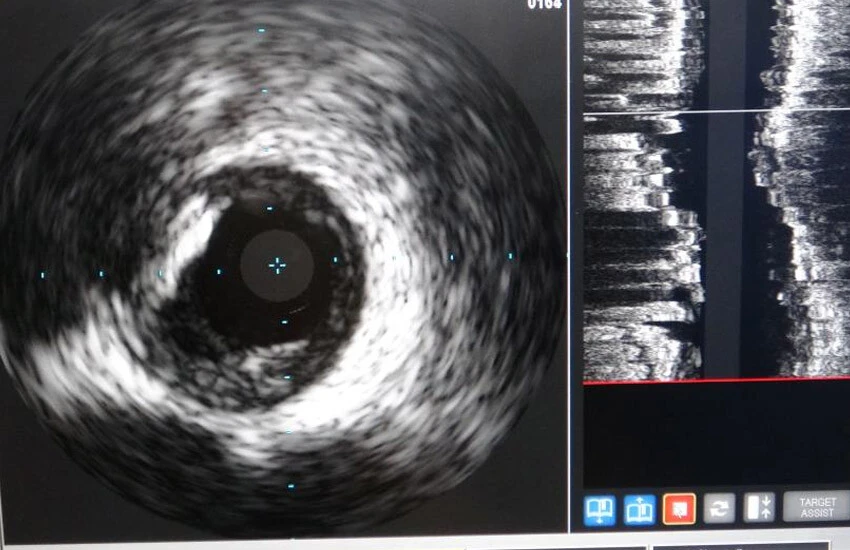Toggle the orange highlighted selection tool icon
This screenshot has height=550, width=850.
click(680, 510)
